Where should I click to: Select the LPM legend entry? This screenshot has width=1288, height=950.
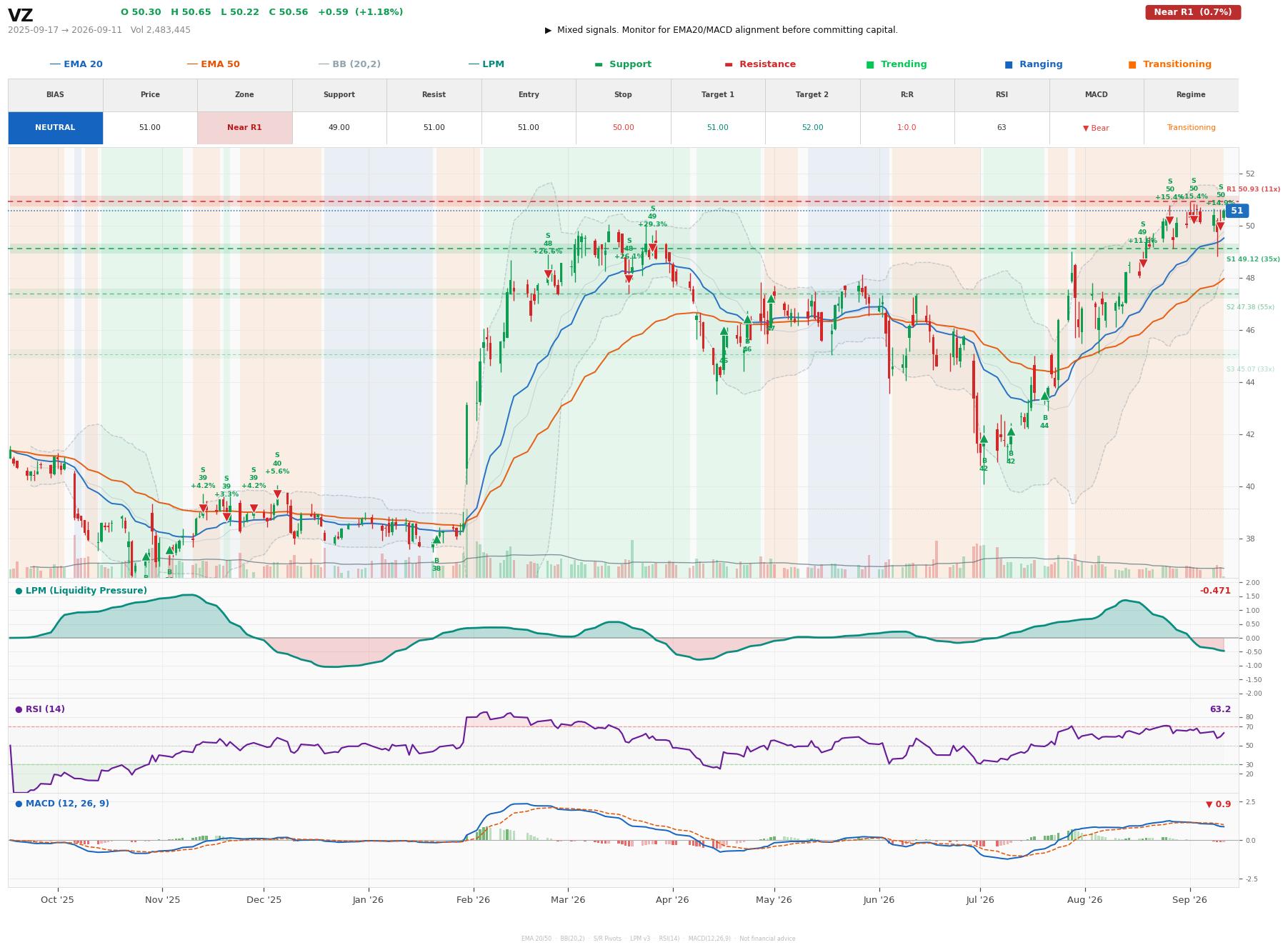pos(486,64)
